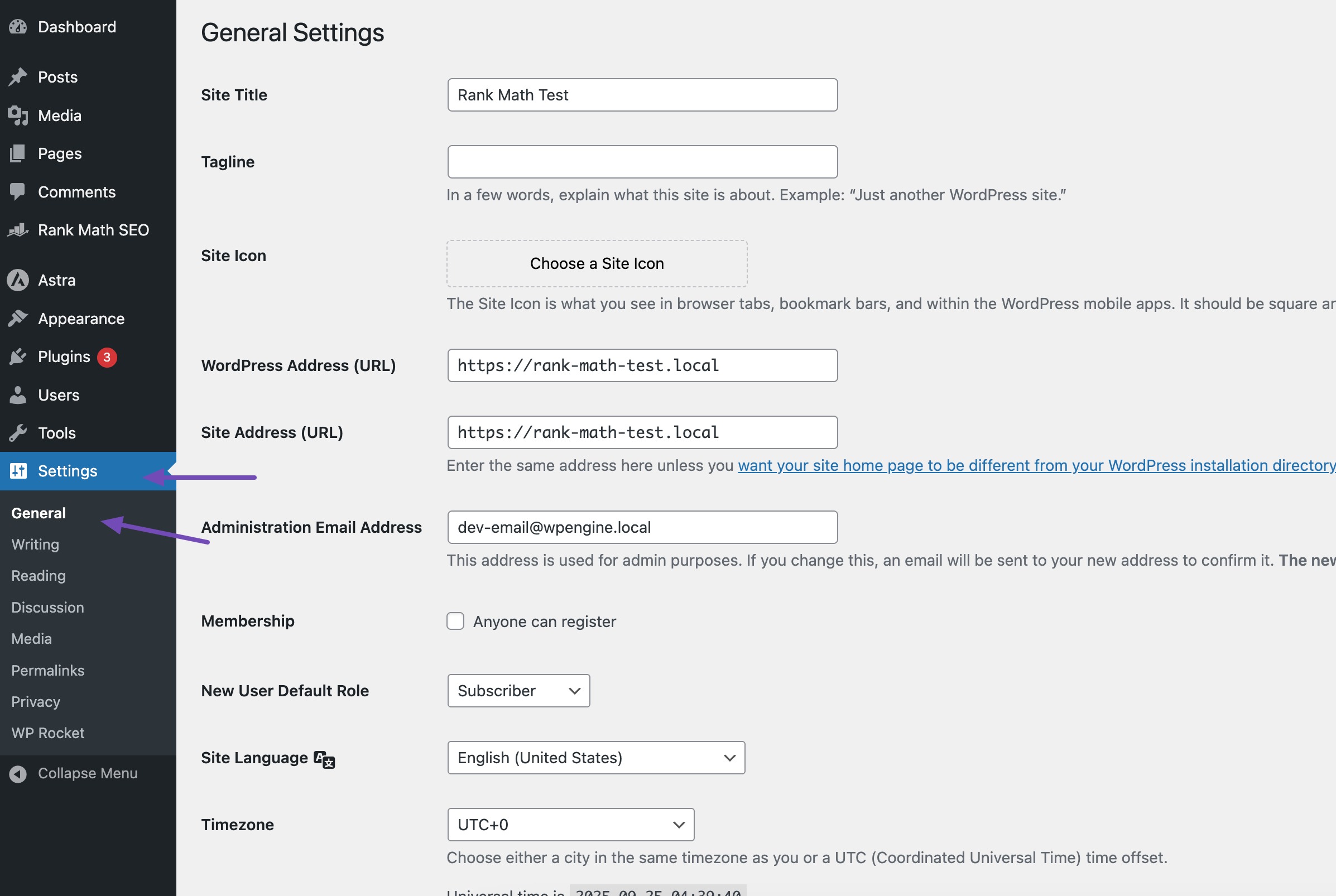Screen dimensions: 1336x896
Task: Click the Comments speech bubble icon
Action: click(18, 192)
